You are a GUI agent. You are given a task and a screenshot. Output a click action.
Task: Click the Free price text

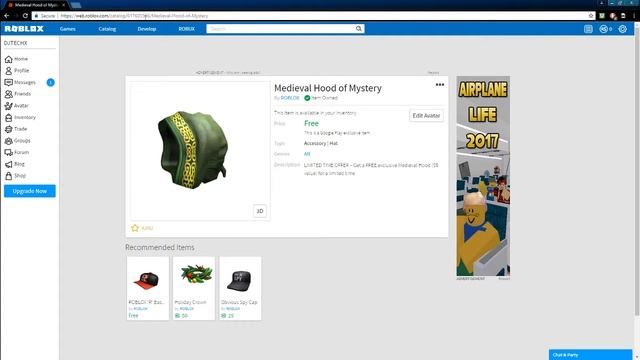click(311, 123)
